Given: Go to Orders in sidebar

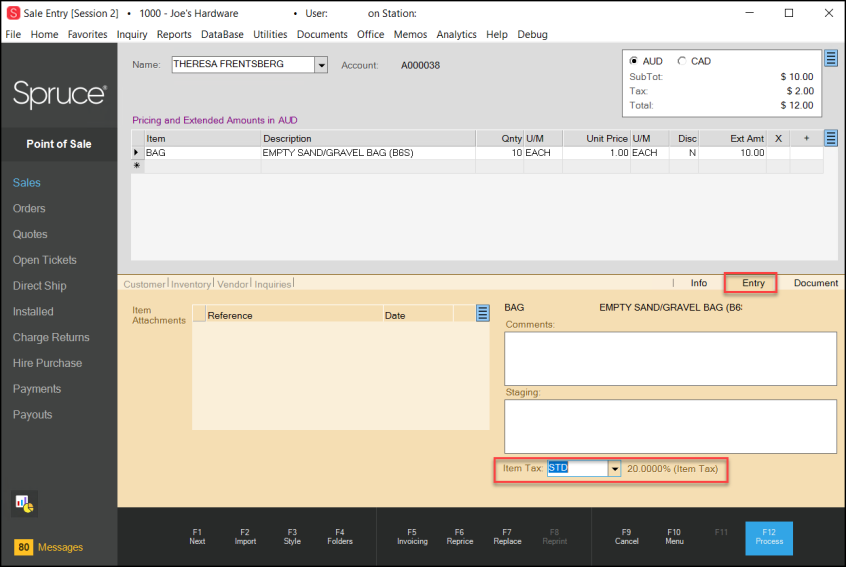Looking at the screenshot, I should 29,209.
